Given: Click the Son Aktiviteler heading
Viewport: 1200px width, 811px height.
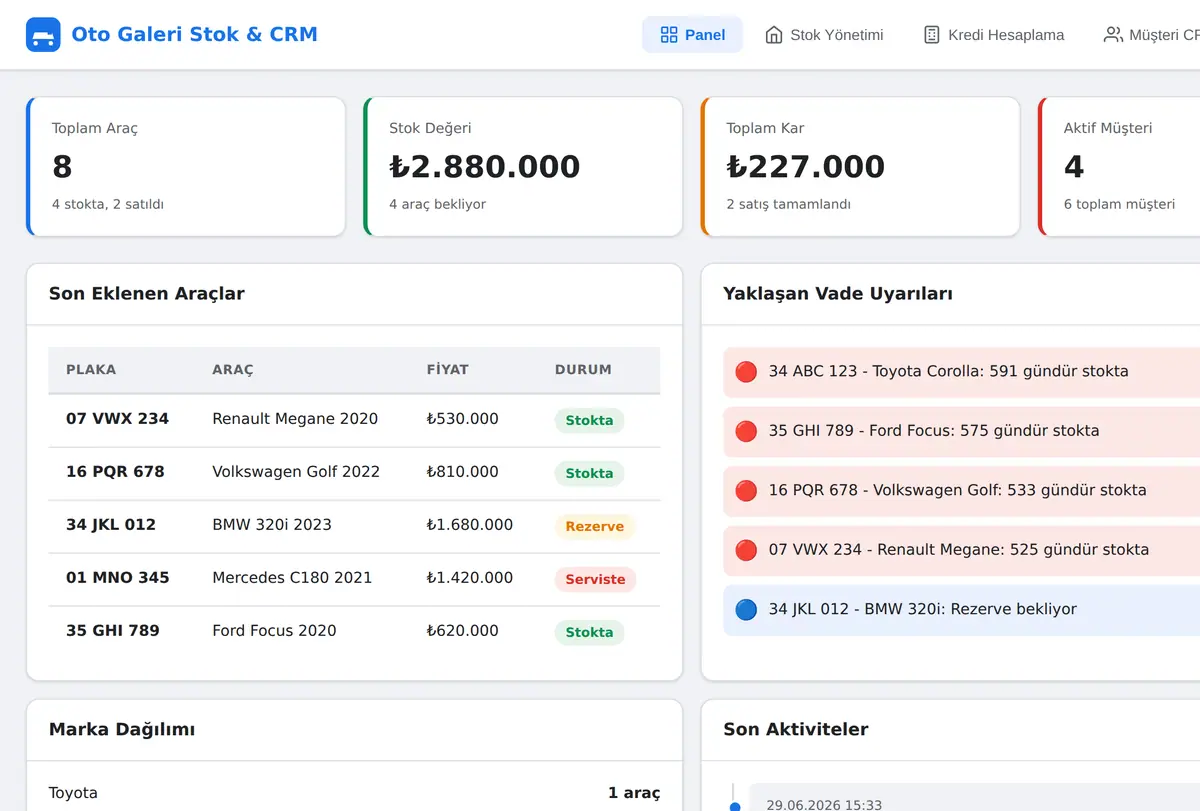Looking at the screenshot, I should 796,730.
